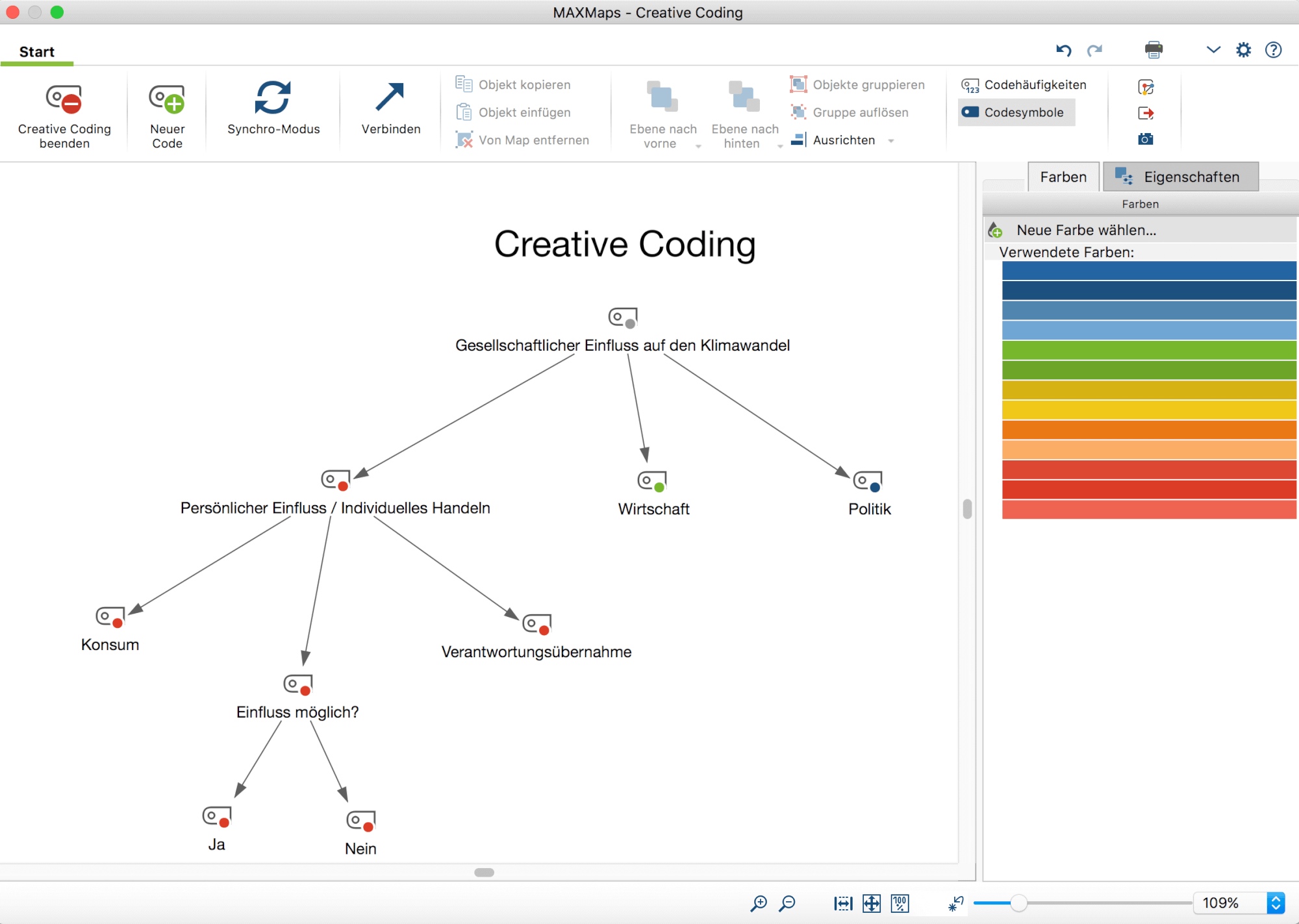Click Creative Coding beenden icon
Image resolution: width=1299 pixels, height=924 pixels.
click(64, 99)
